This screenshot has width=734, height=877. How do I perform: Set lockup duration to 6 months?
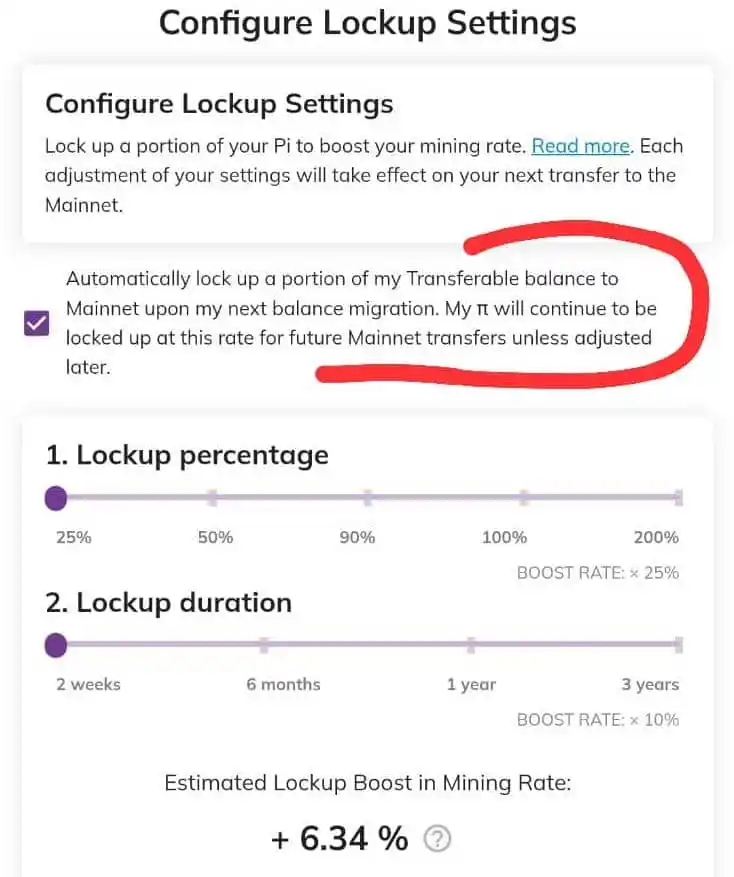tap(264, 645)
